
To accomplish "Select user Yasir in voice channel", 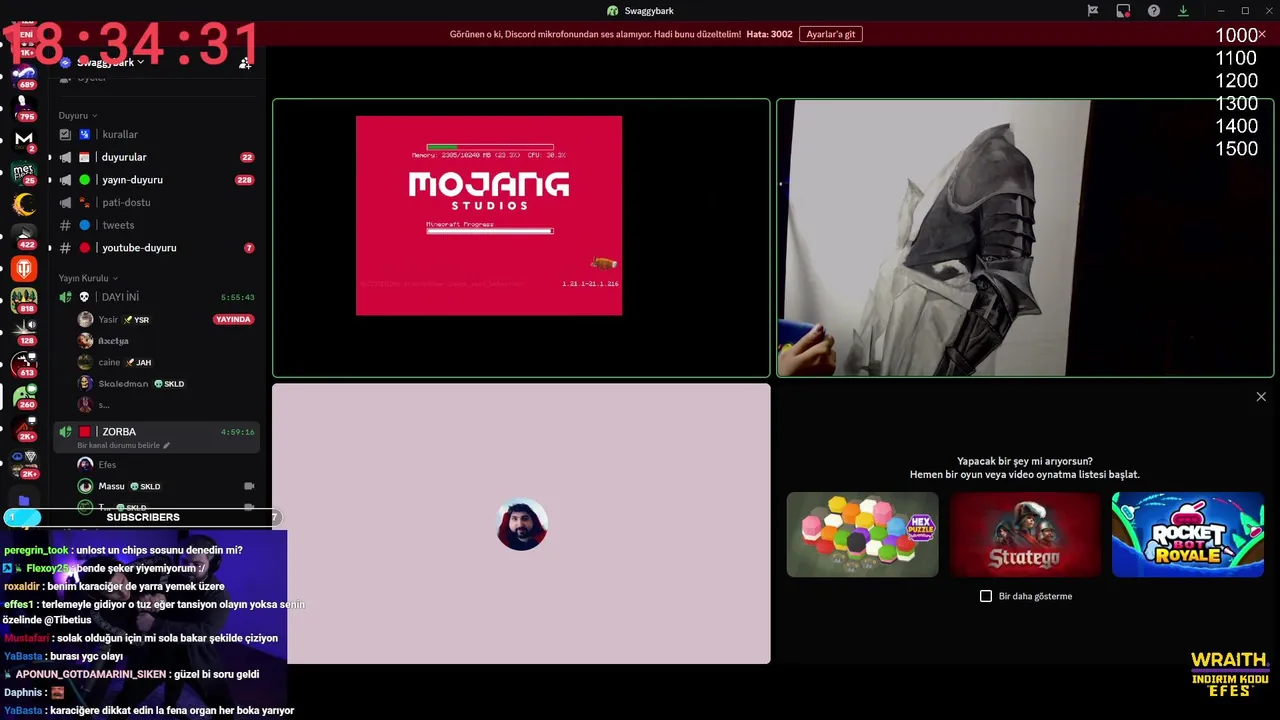I will tap(166, 319).
